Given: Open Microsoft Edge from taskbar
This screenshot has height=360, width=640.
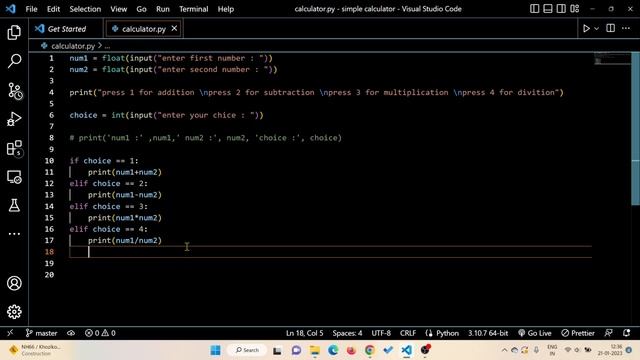Looking at the screenshot, I should click(x=333, y=350).
